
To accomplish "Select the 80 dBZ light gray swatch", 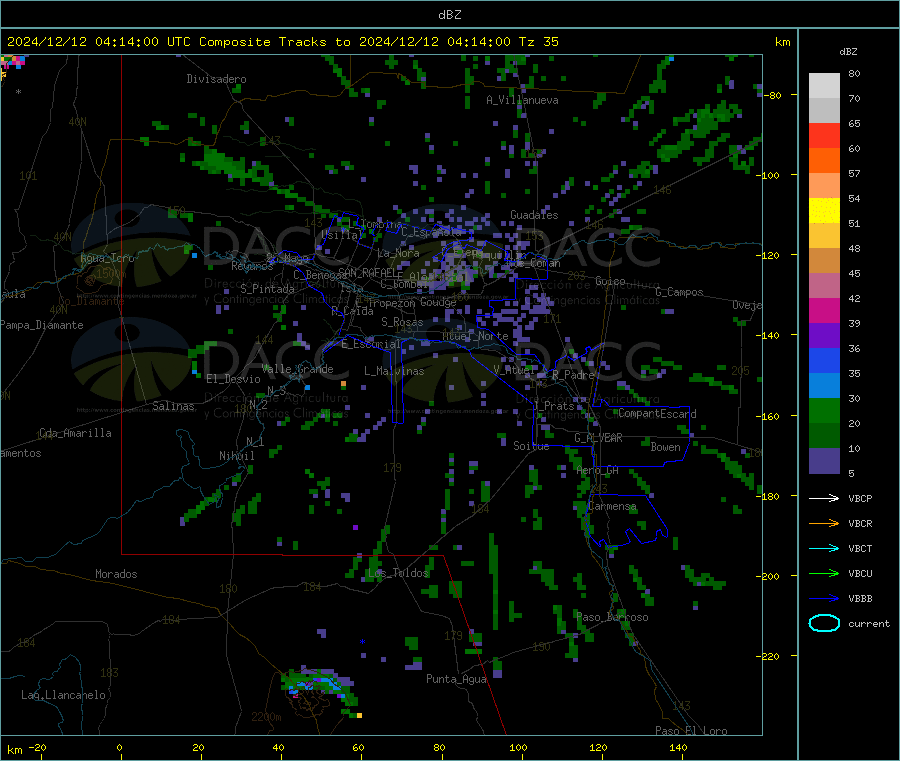I will pos(824,86).
